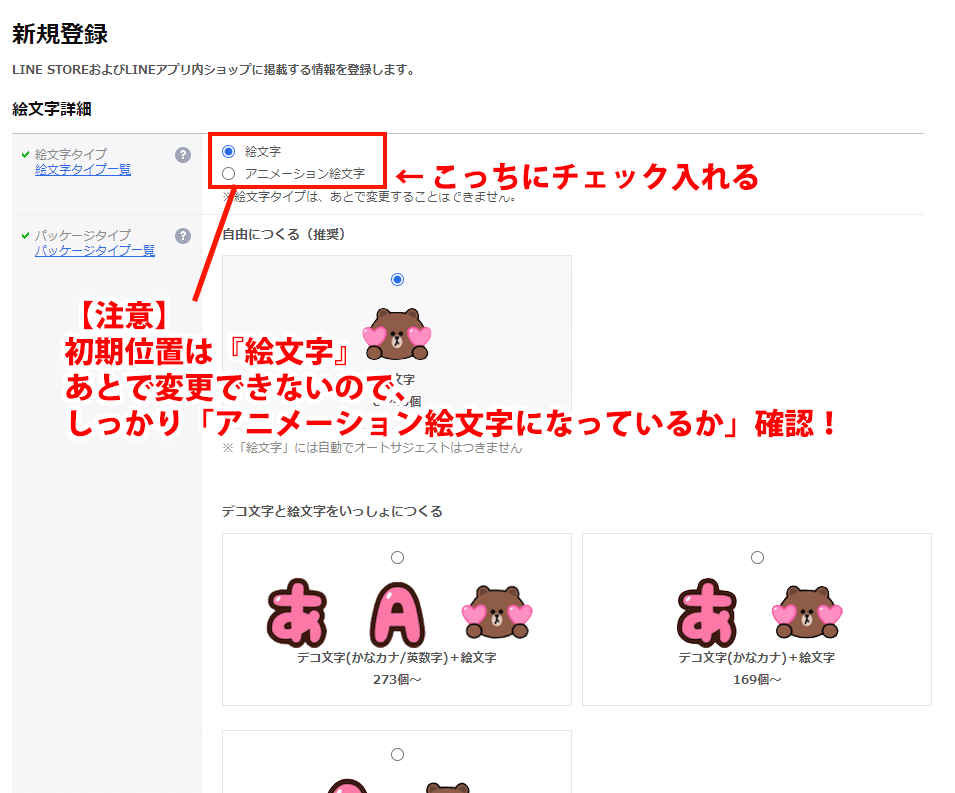Click the green check beside 絵文字タイプ
Viewport: 955px width, 793px height.
[26, 154]
